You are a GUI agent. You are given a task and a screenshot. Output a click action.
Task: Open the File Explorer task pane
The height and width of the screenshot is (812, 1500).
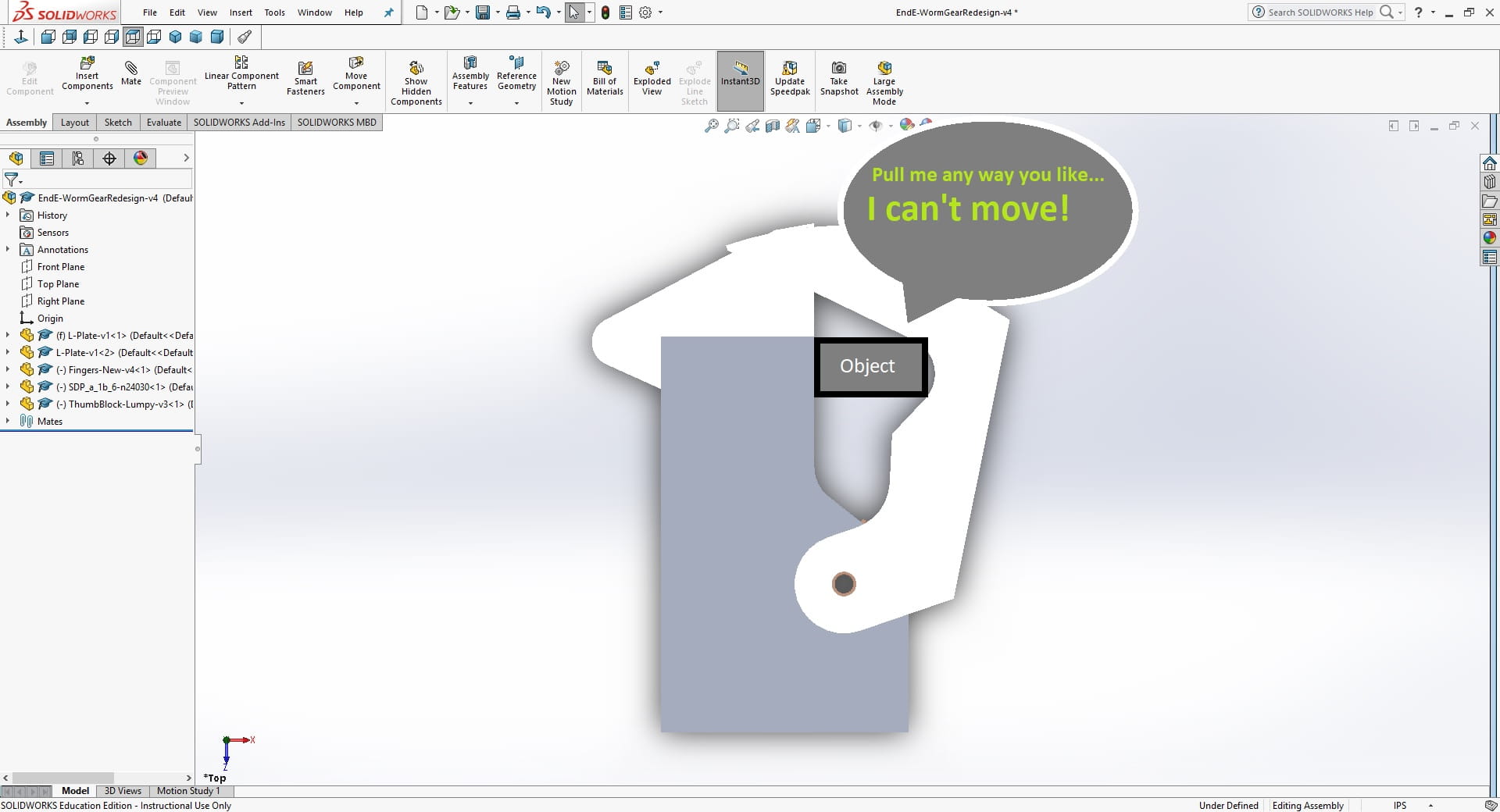[x=1490, y=201]
